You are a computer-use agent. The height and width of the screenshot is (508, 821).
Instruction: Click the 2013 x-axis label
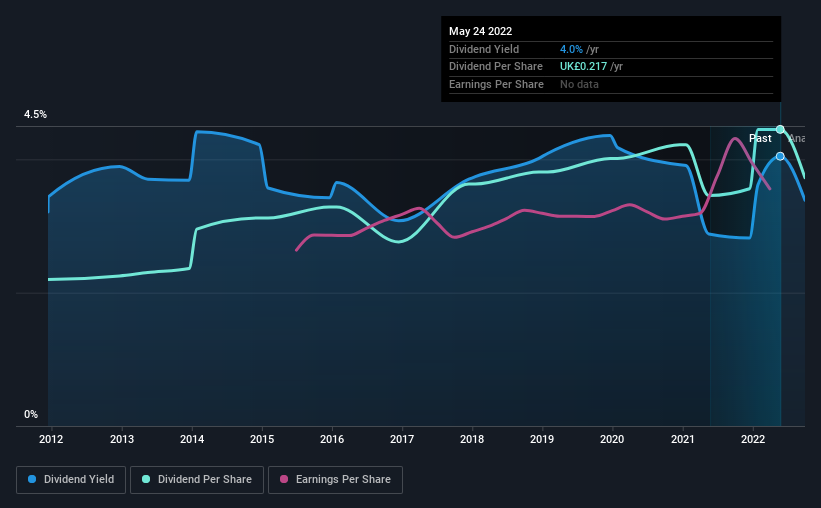click(x=121, y=439)
